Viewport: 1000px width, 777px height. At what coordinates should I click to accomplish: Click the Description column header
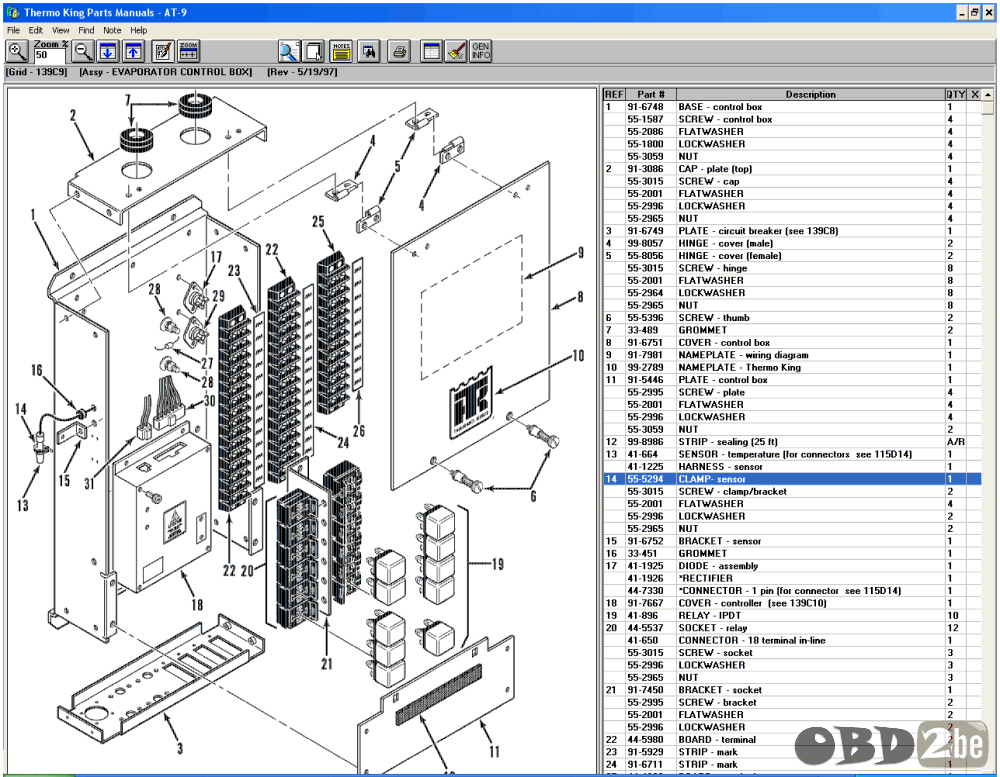coord(811,94)
